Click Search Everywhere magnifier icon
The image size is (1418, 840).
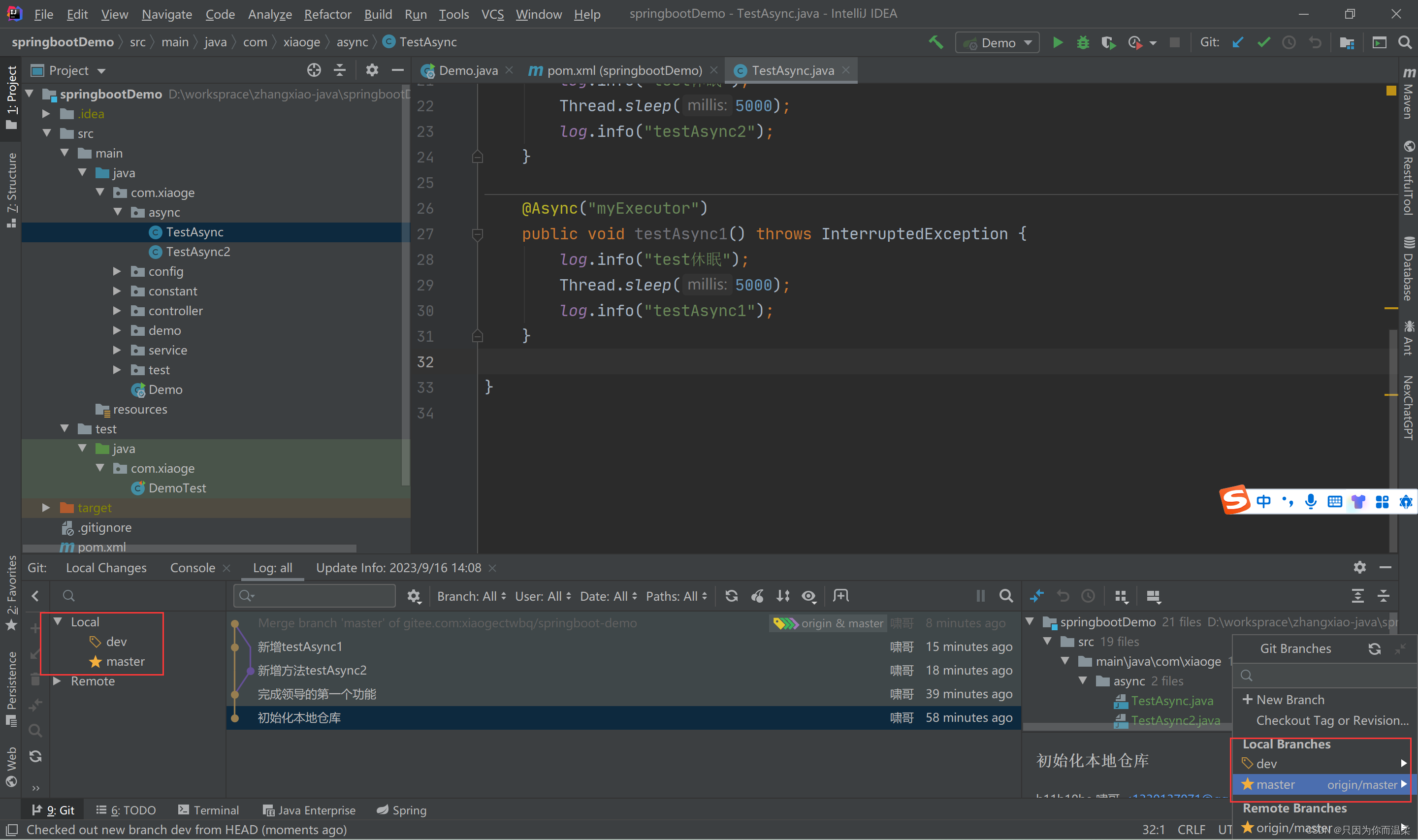[x=1404, y=42]
